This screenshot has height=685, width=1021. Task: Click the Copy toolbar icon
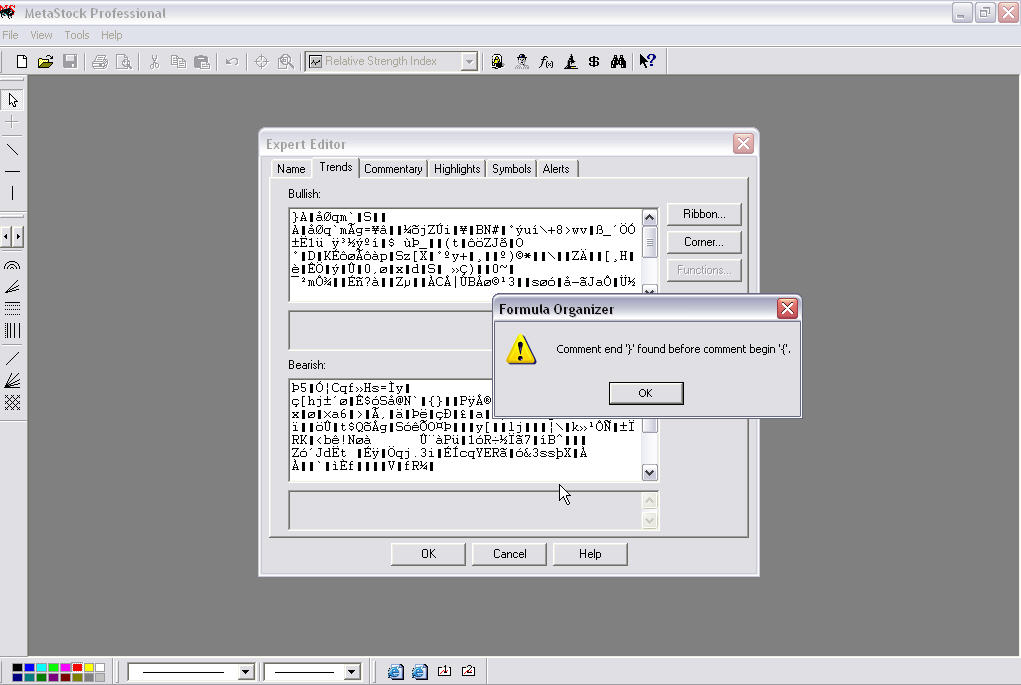point(178,61)
